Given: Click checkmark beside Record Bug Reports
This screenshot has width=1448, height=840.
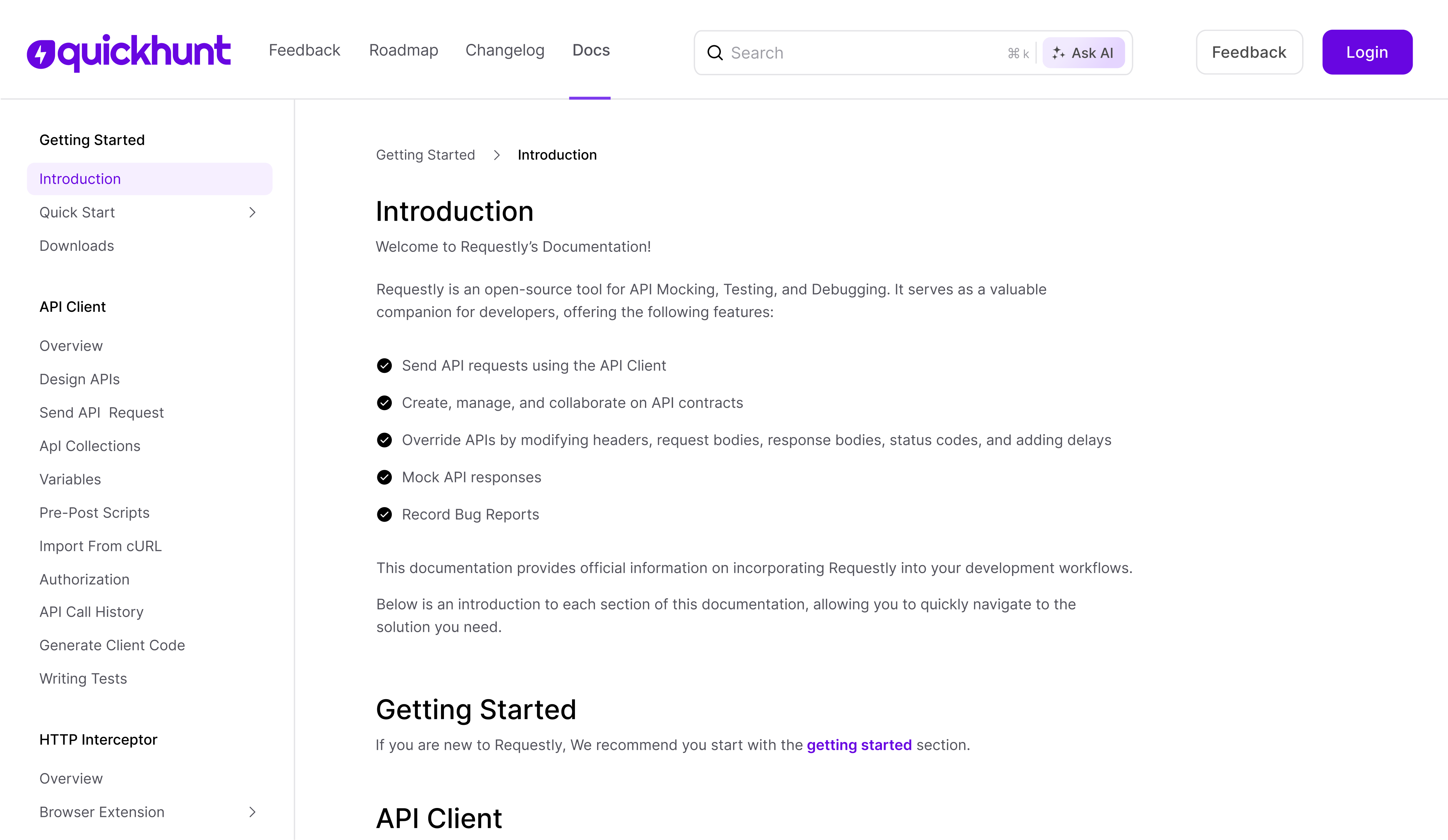Looking at the screenshot, I should pos(385,515).
